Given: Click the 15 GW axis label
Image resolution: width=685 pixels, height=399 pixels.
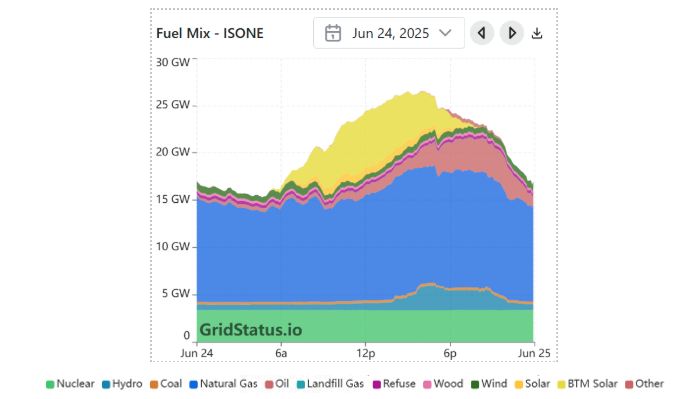Looking at the screenshot, I should pyautogui.click(x=173, y=199).
